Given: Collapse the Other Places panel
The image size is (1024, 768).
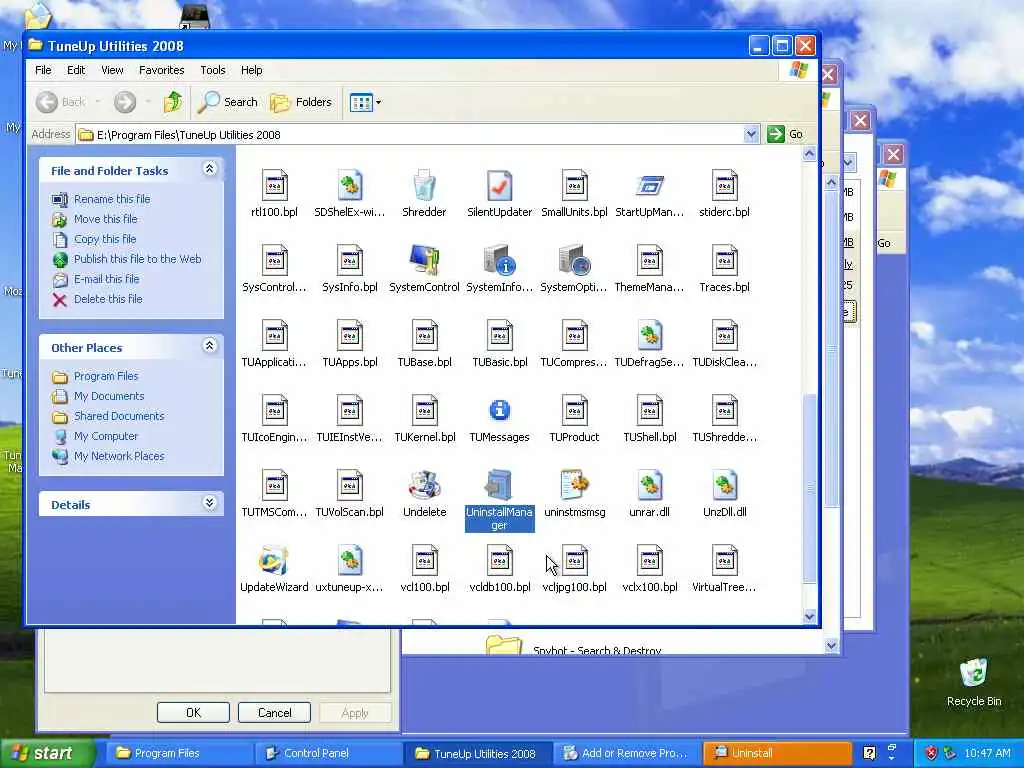Looking at the screenshot, I should pyautogui.click(x=209, y=345).
